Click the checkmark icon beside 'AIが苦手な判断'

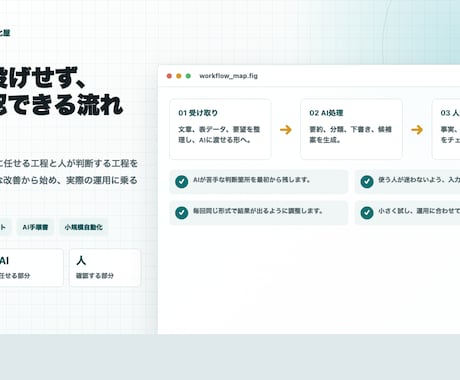(x=182, y=182)
